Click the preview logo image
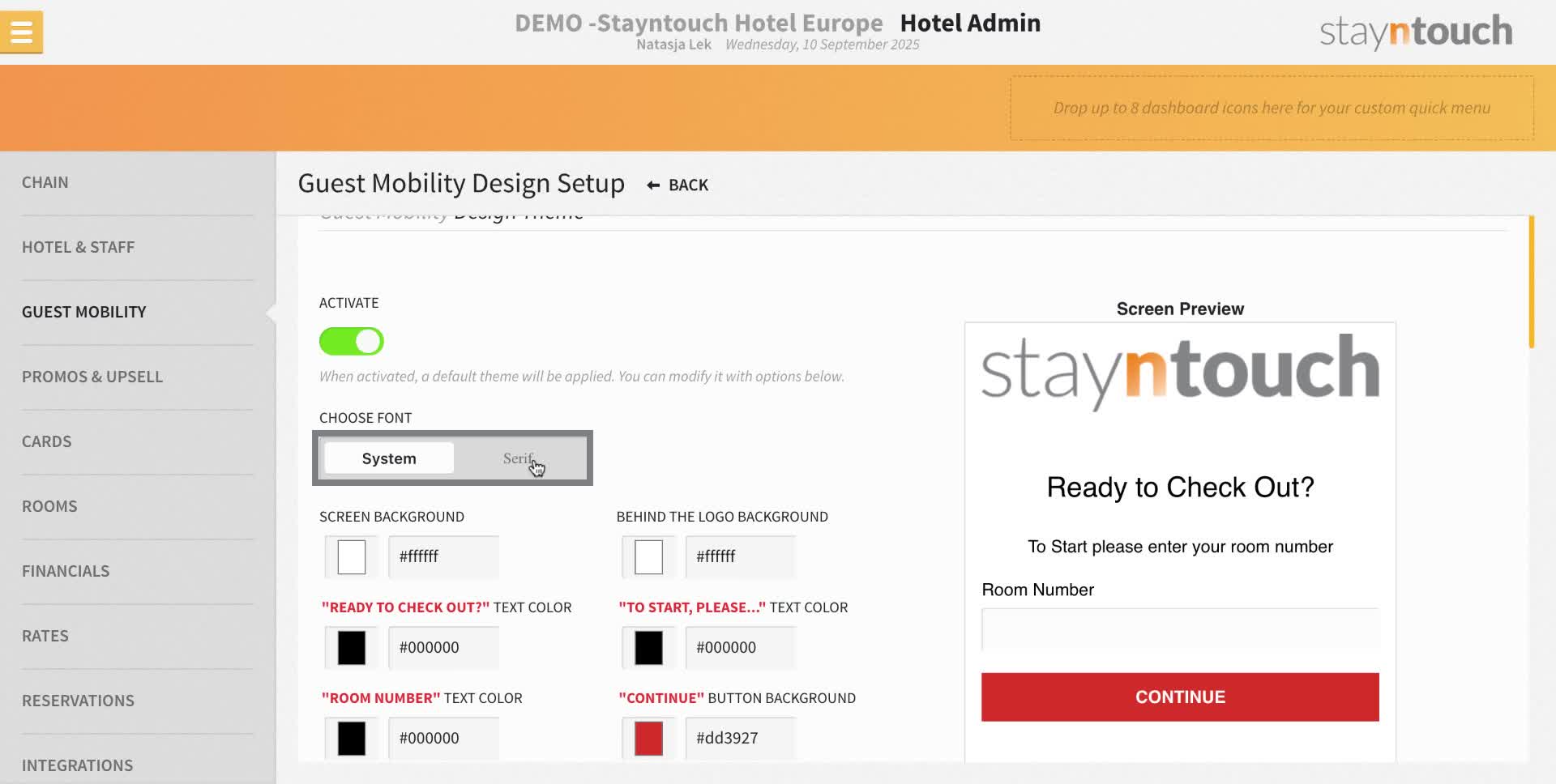The image size is (1556, 784). point(1180,372)
